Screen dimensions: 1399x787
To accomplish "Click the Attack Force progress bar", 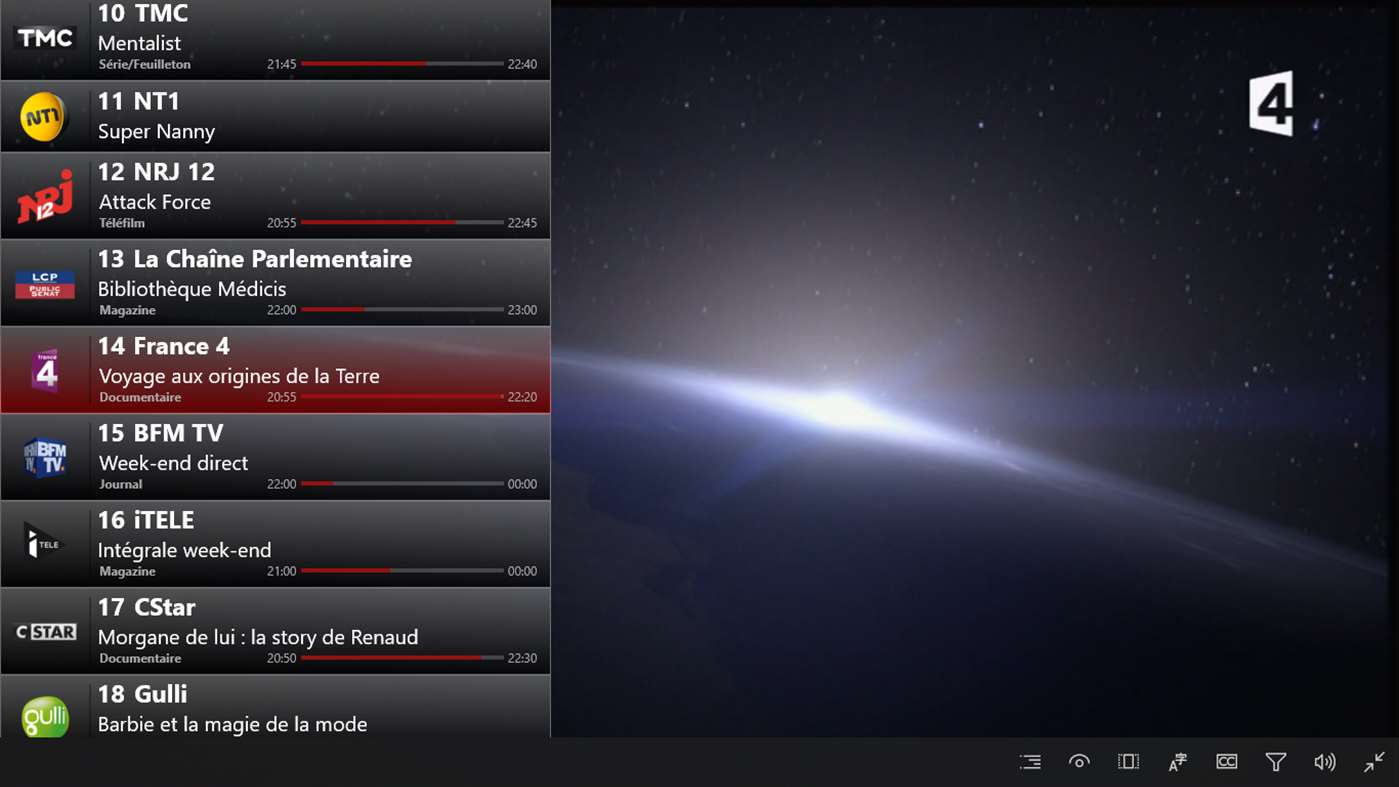I will 402,223.
